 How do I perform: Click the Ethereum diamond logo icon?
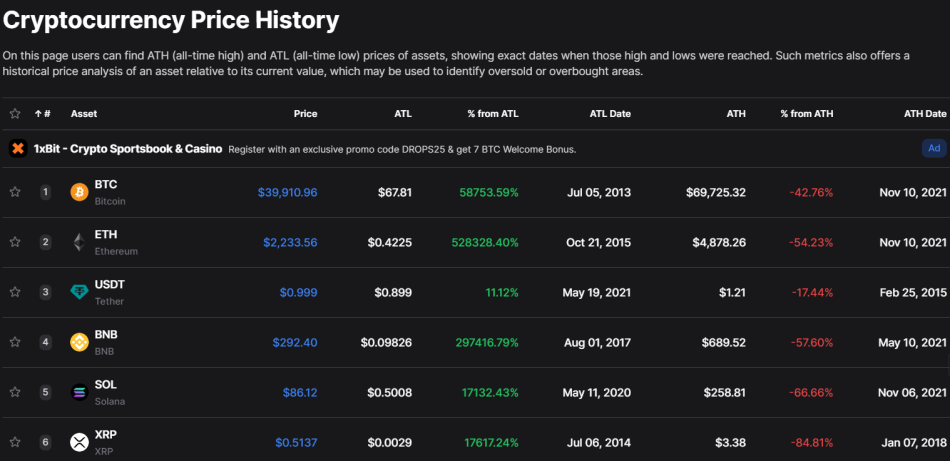(x=79, y=242)
